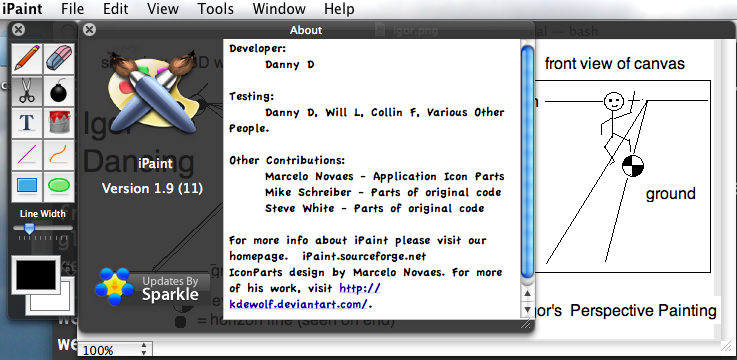Click the black foreground color swatch
737x360 pixels.
point(36,275)
